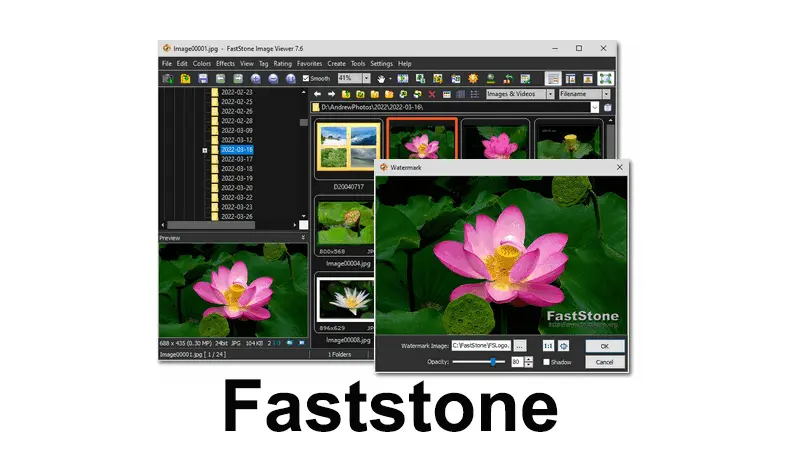Click the Acquire from scanner toolbar icon
Screen dimensions: 800x450
pos(168,79)
